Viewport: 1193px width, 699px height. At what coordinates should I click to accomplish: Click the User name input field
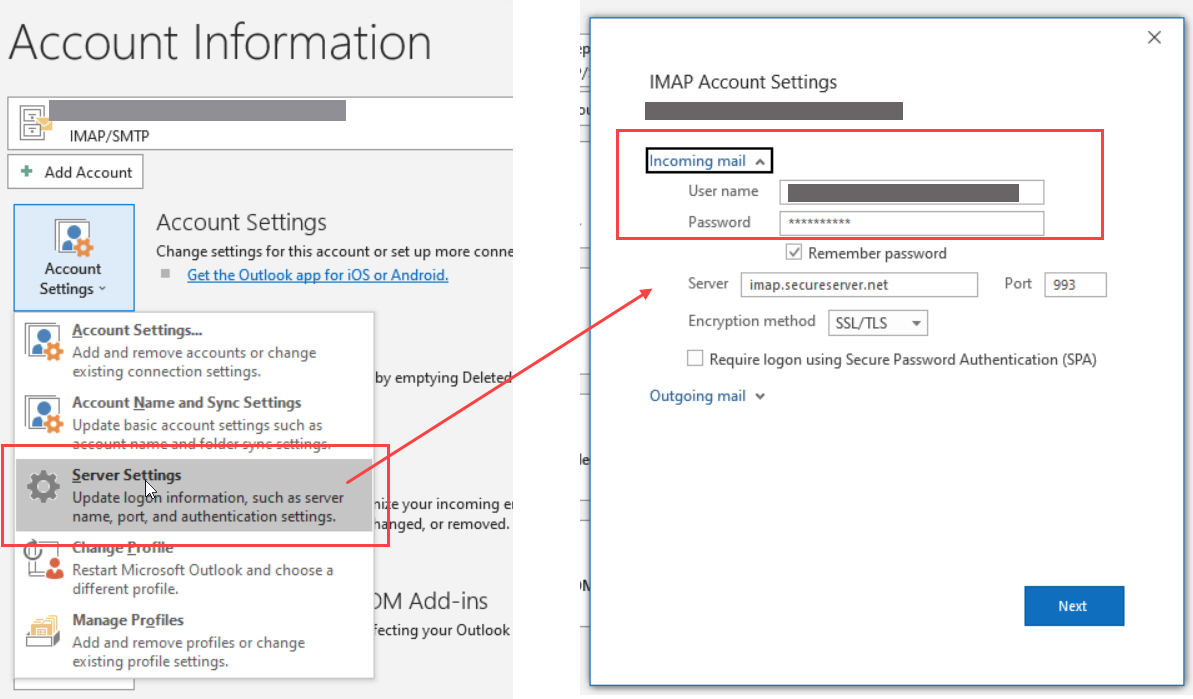911,192
